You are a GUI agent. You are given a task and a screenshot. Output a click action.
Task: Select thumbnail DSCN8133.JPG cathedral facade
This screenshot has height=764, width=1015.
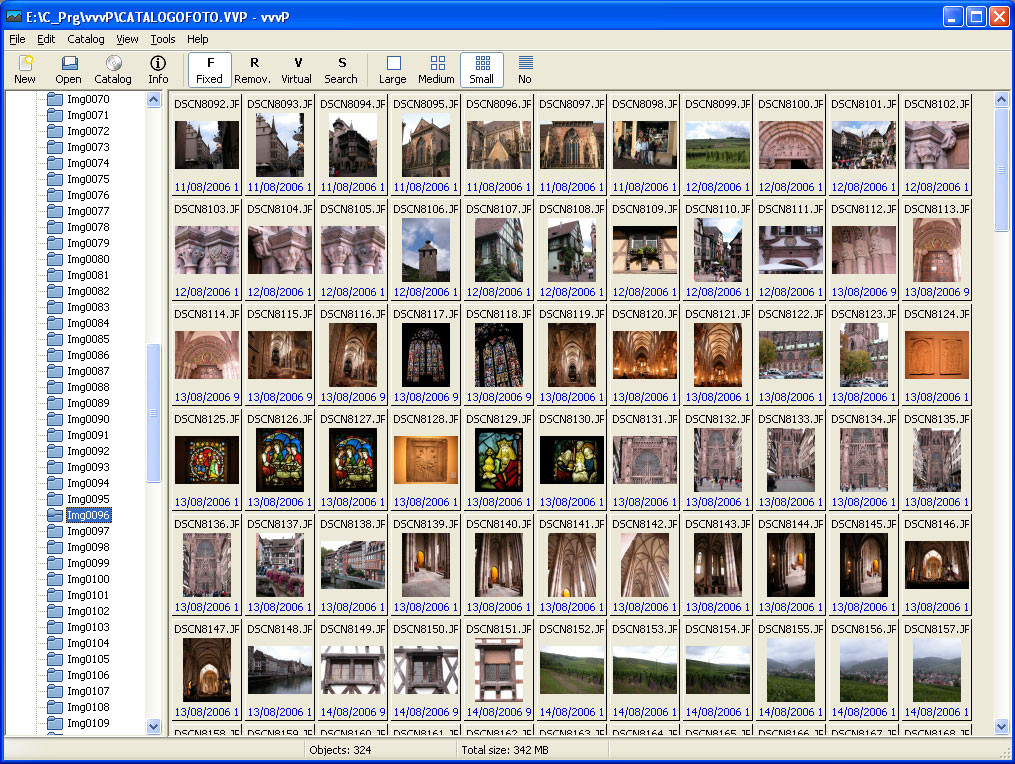(x=790, y=460)
